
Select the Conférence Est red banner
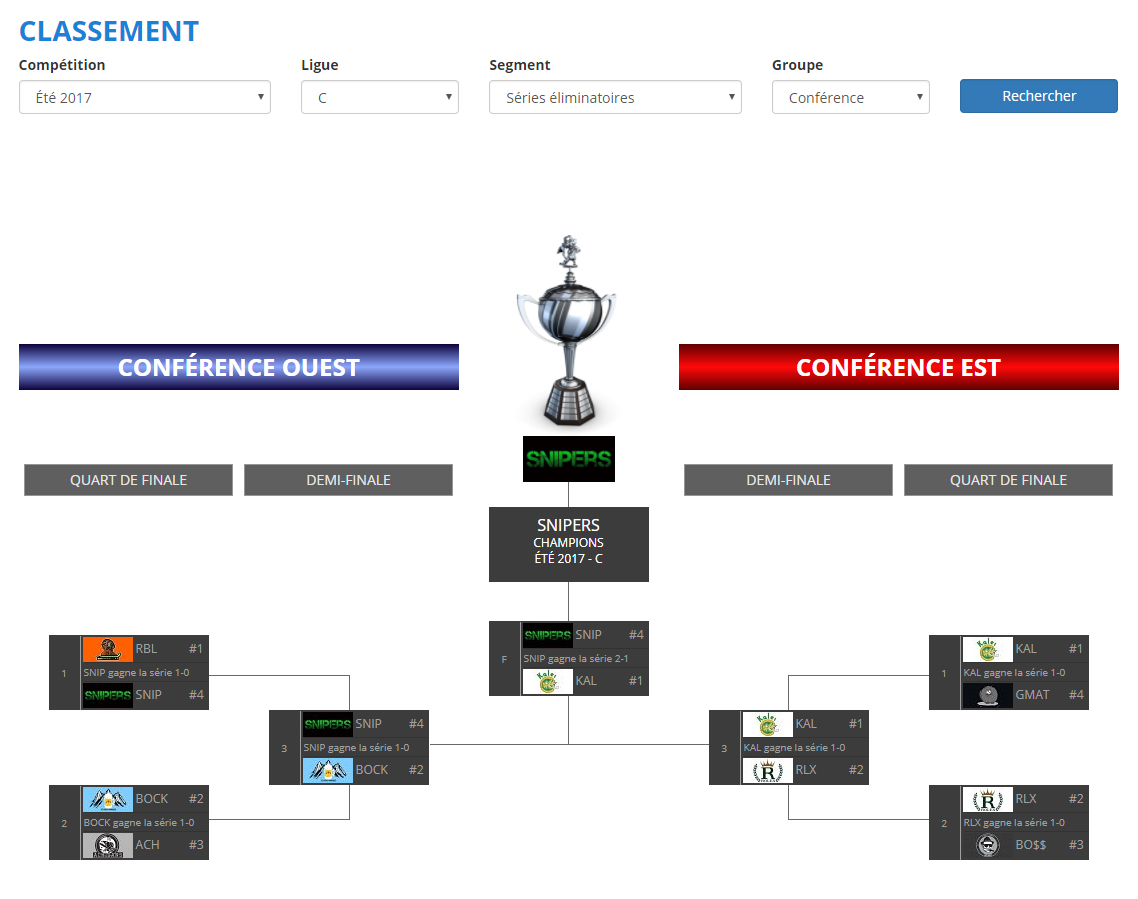coord(898,367)
